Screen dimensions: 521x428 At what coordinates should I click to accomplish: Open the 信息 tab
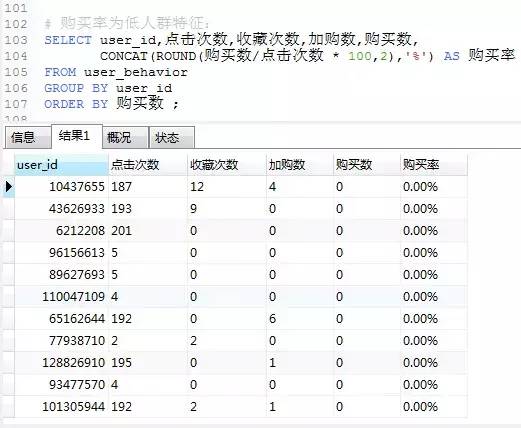pyautogui.click(x=28, y=137)
